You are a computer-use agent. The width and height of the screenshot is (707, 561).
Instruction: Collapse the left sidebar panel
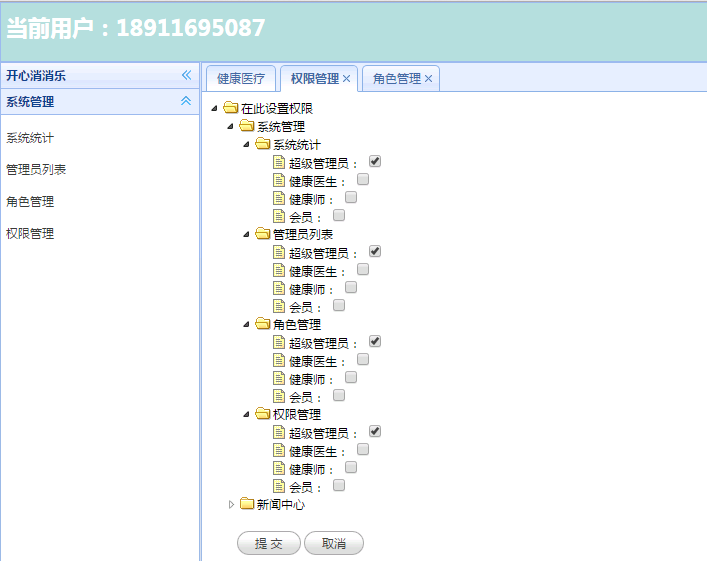click(x=186, y=75)
